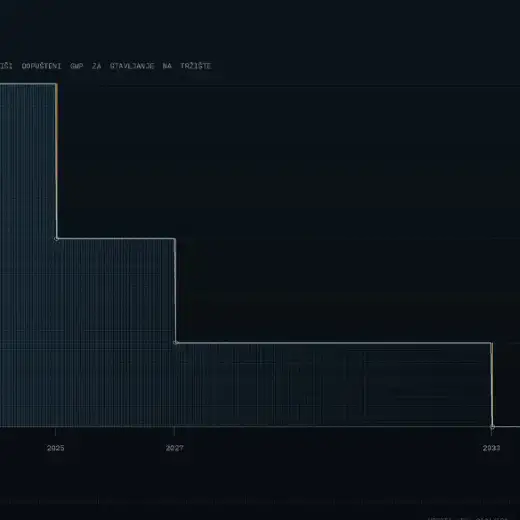Click the chart title ending in 'NA TRŽIŠTE'
520x520 pixels.
[x=105, y=66]
